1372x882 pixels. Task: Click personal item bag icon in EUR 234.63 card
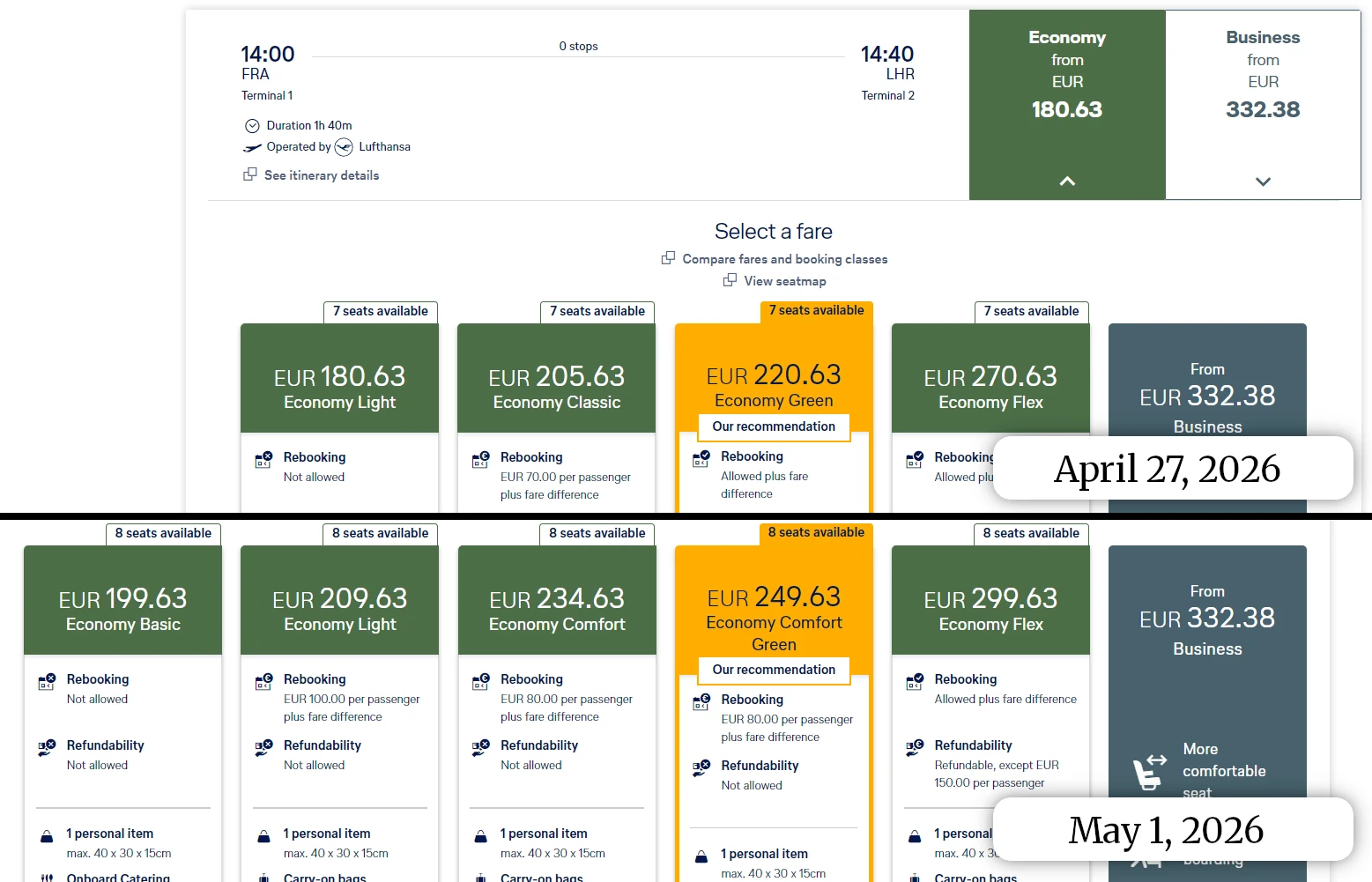[x=480, y=836]
